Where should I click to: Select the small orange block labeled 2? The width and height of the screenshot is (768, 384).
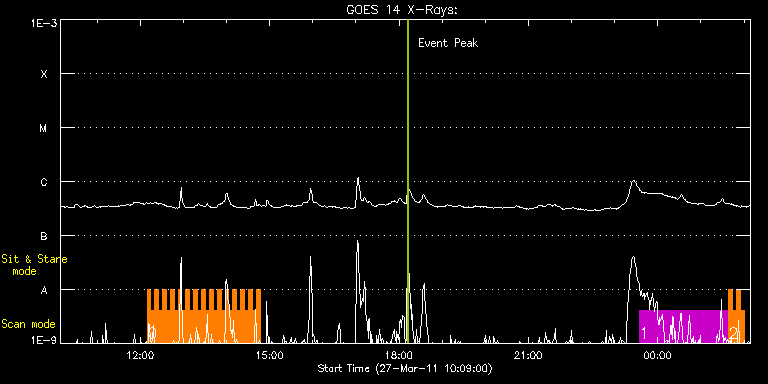(x=736, y=316)
